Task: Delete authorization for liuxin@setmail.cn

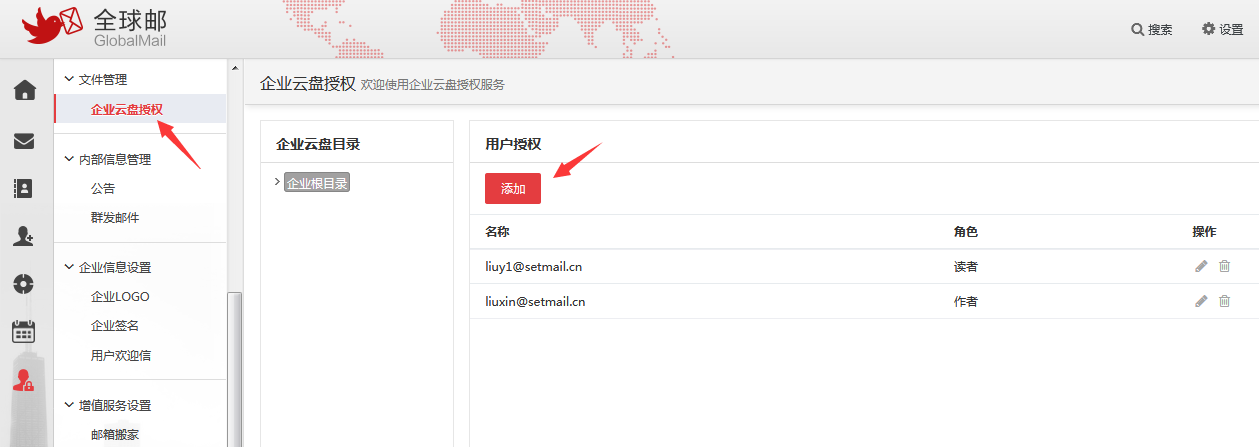Action: tap(1224, 301)
